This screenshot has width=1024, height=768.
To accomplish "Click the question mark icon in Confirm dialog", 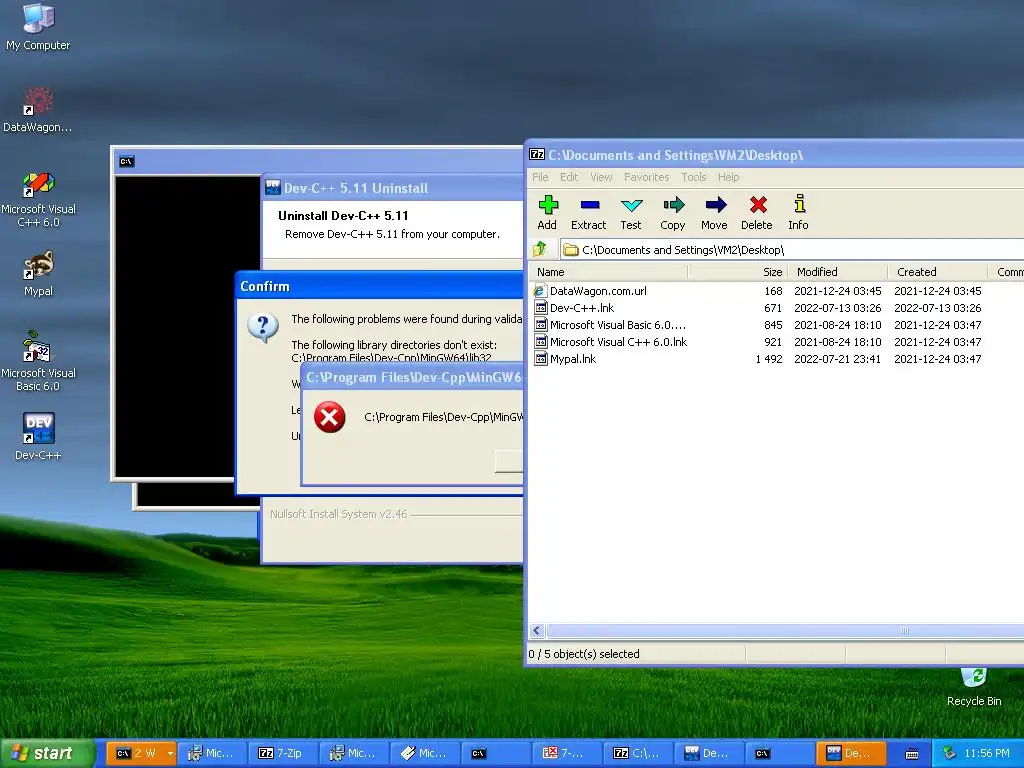I will (x=263, y=327).
